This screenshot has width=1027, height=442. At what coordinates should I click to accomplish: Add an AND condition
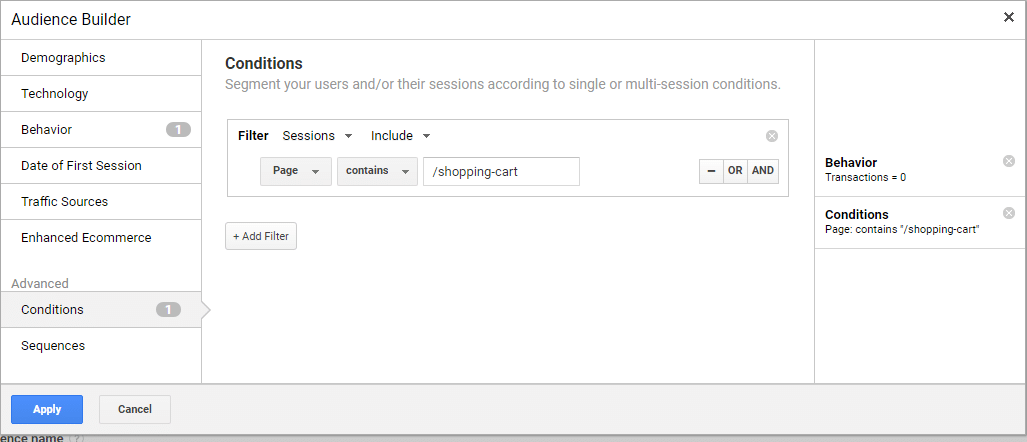coord(763,171)
